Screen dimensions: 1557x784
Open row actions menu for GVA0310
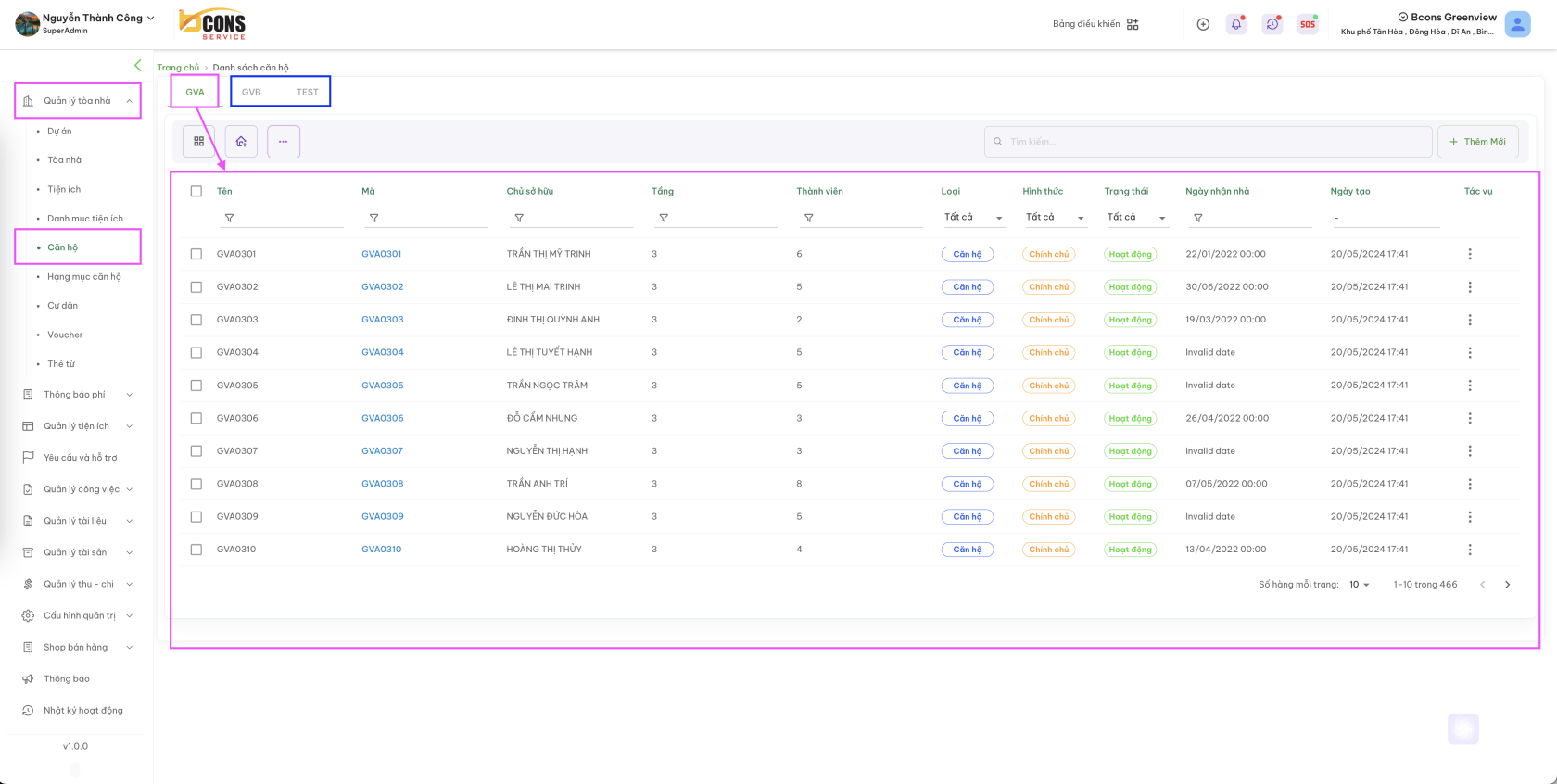(x=1470, y=550)
